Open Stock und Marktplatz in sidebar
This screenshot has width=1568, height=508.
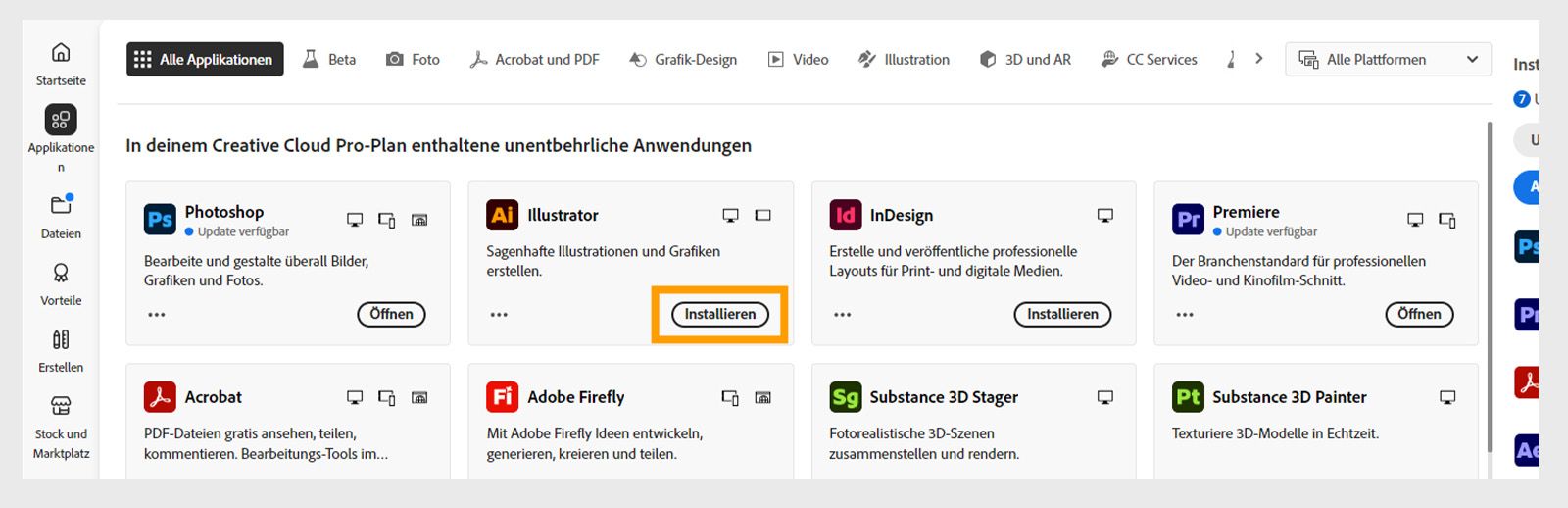(61, 427)
